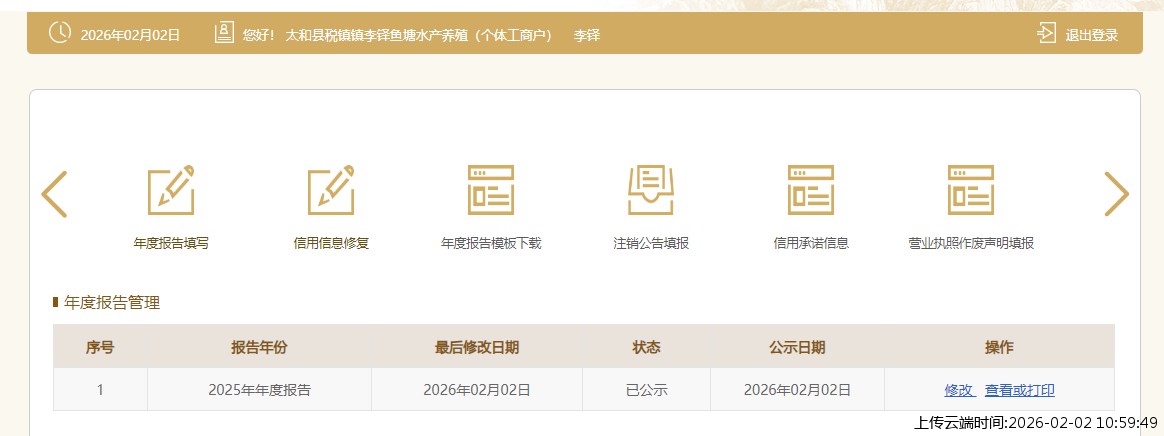This screenshot has height=436, width=1164.
Task: Click 修改 for the 2025 annual report
Action: pyautogui.click(x=958, y=390)
